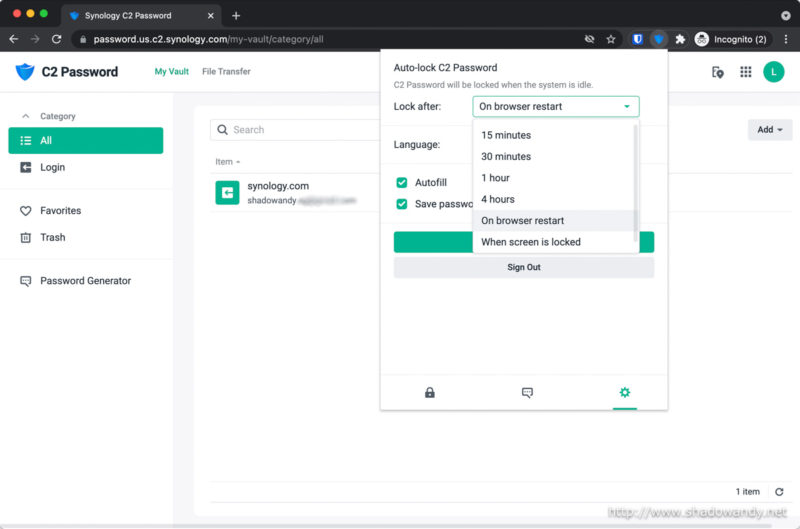The height and width of the screenshot is (529, 800).
Task: Open the Bitwarden extension icon
Action: (x=637, y=39)
